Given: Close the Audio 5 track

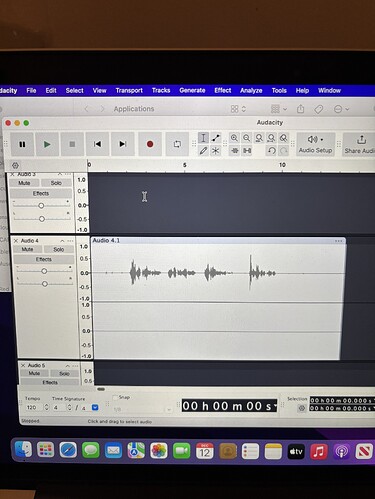Looking at the screenshot, I should (23, 366).
